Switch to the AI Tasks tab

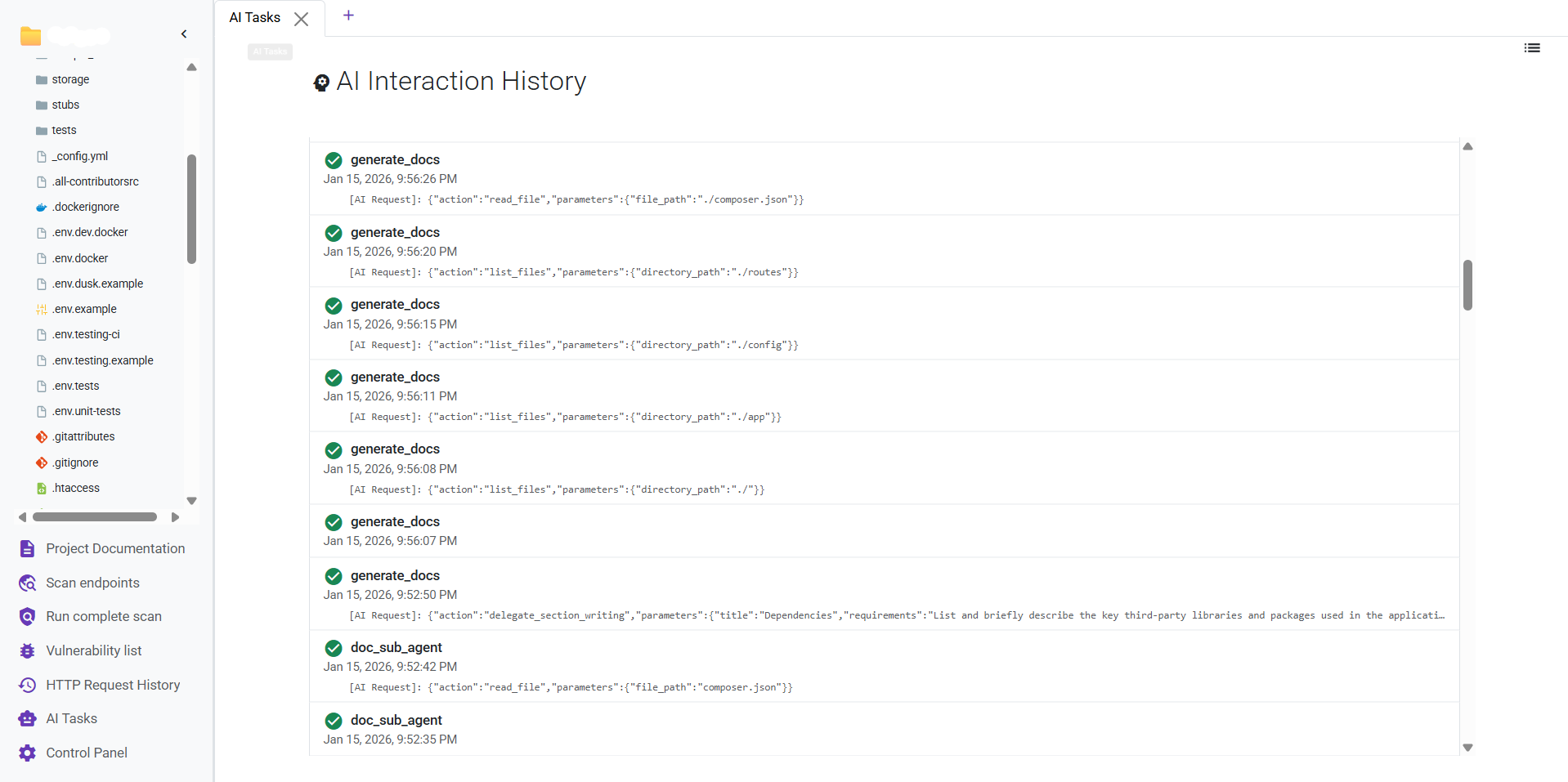254,17
